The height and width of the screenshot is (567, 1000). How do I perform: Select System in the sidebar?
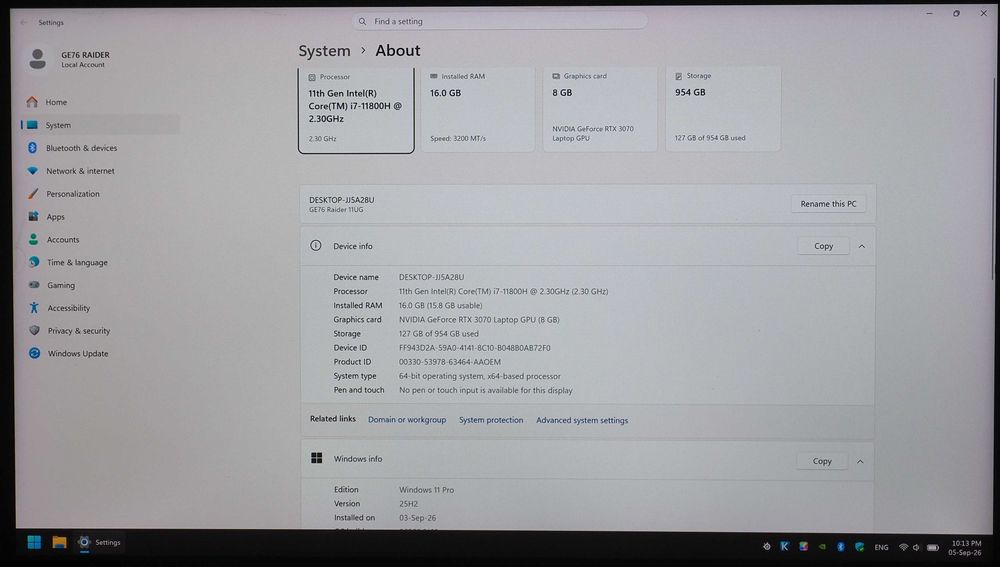[101, 125]
